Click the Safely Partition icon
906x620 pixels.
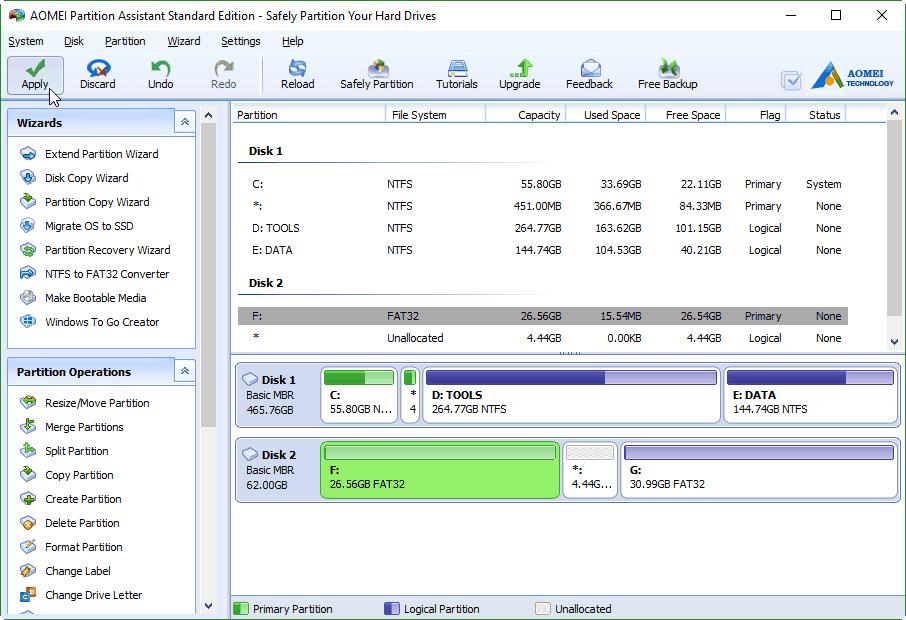377,73
